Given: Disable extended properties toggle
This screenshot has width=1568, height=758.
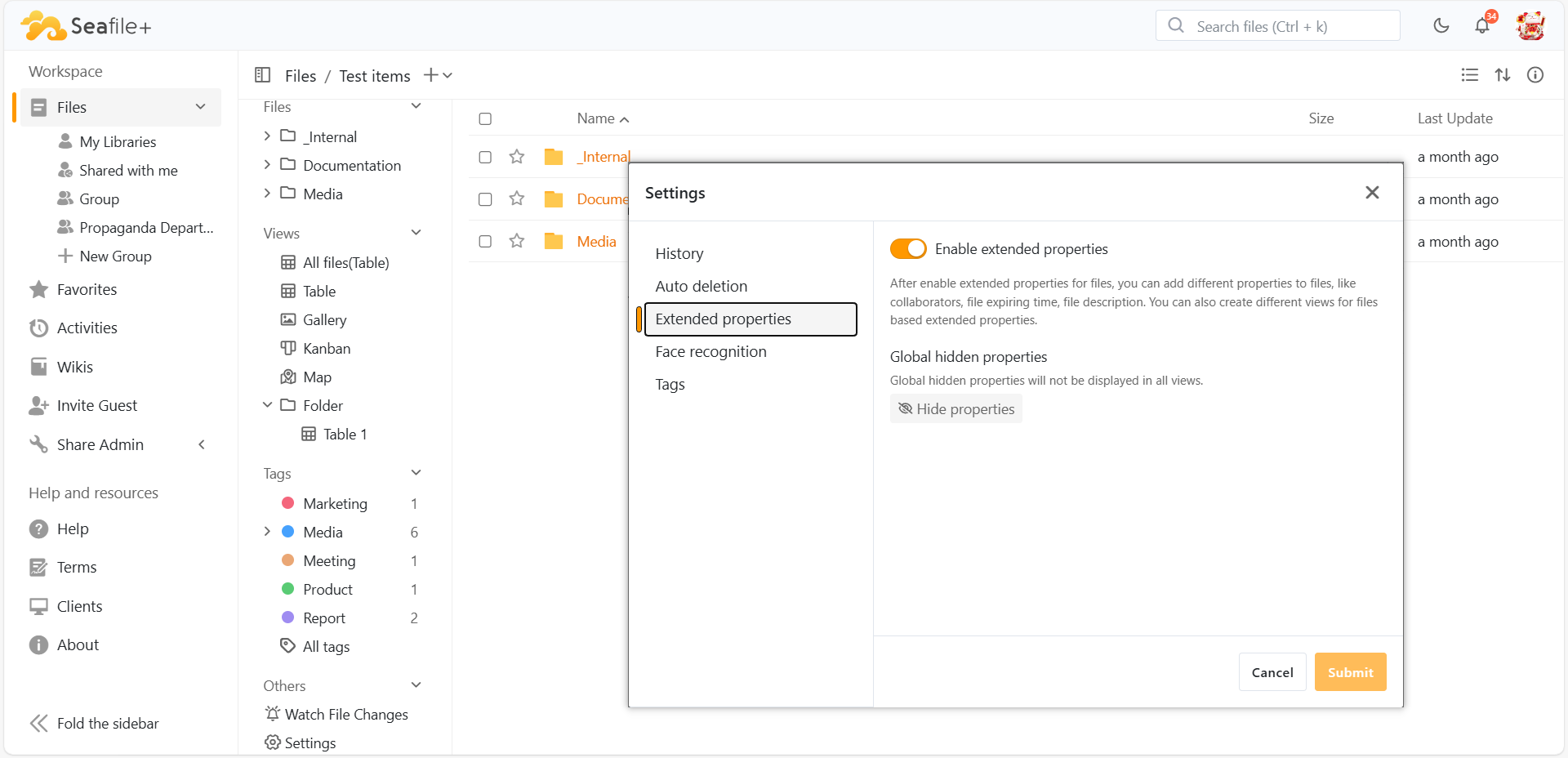Looking at the screenshot, I should (x=908, y=249).
